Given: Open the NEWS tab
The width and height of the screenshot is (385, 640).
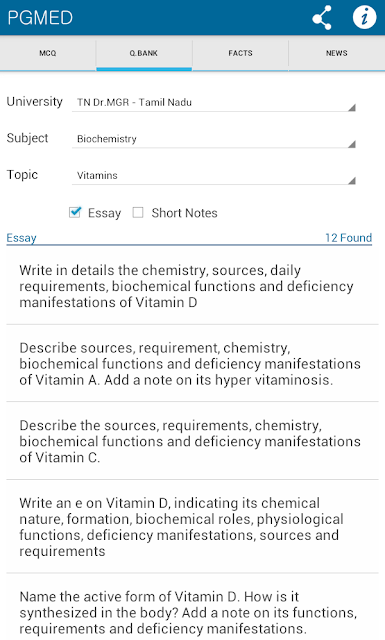Looking at the screenshot, I should pyautogui.click(x=337, y=53).
